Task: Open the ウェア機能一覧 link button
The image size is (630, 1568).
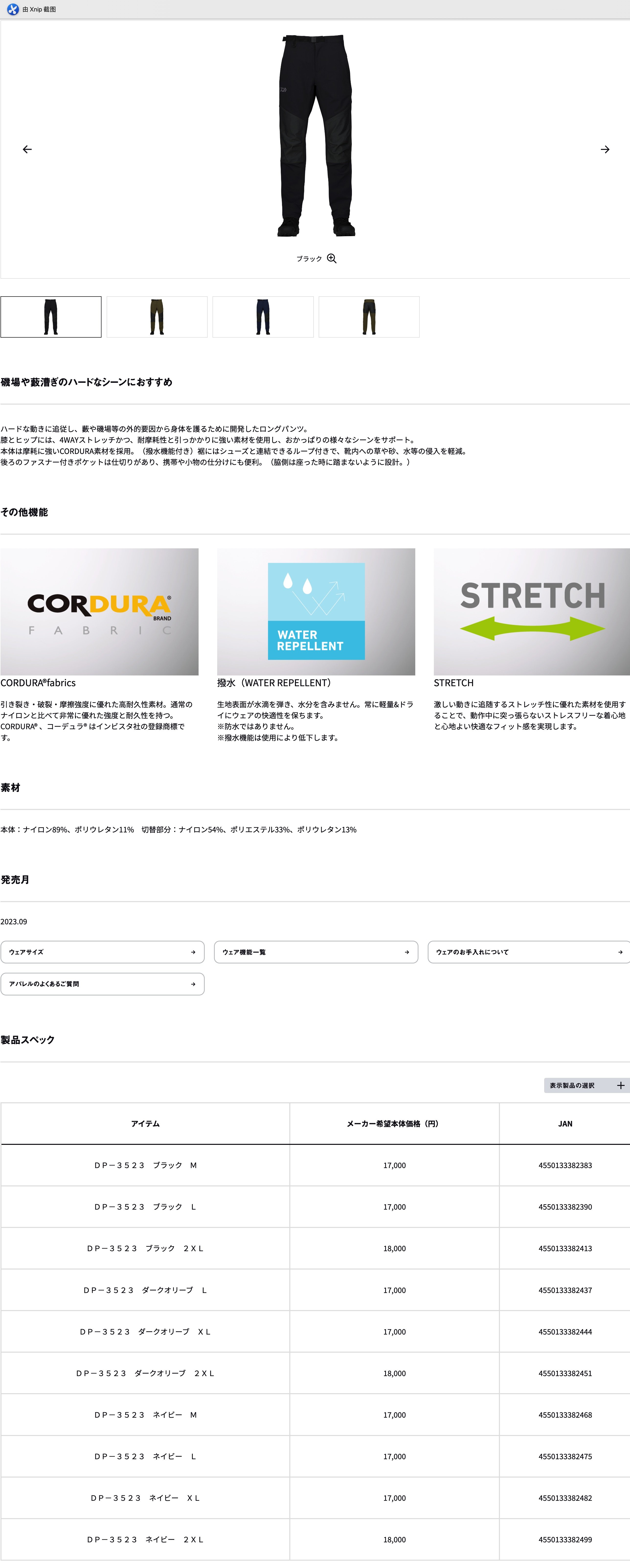Action: [x=316, y=952]
